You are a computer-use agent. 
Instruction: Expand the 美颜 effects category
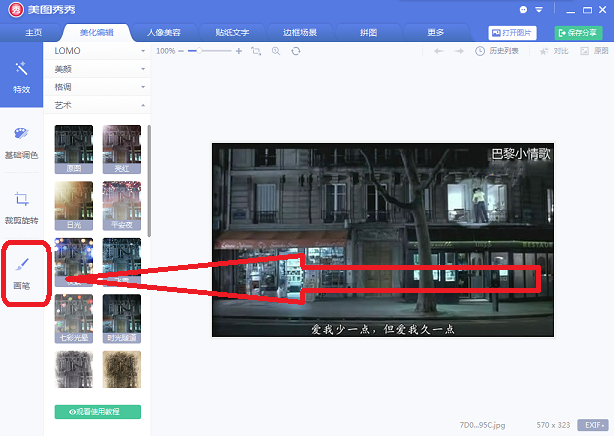pos(97,69)
